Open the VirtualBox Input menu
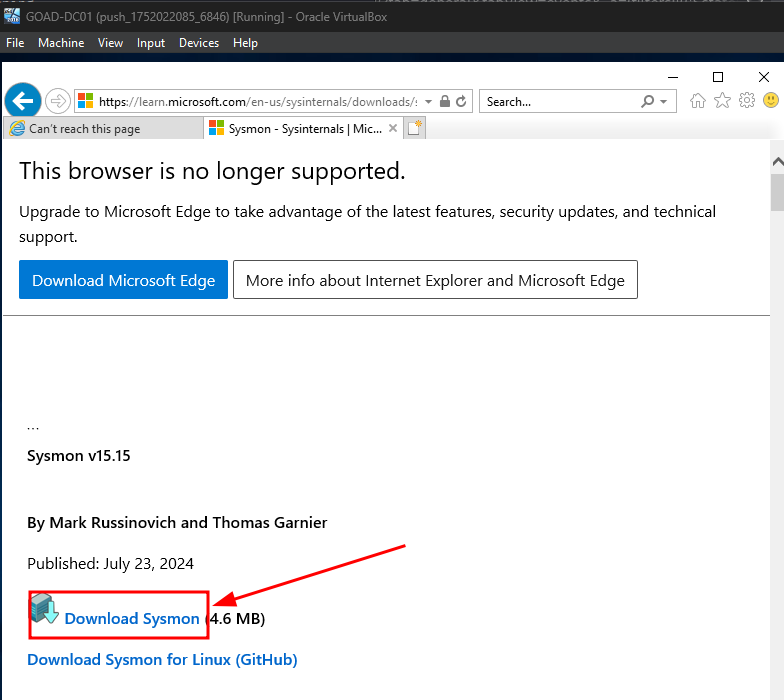Image resolution: width=784 pixels, height=700 pixels. point(151,43)
